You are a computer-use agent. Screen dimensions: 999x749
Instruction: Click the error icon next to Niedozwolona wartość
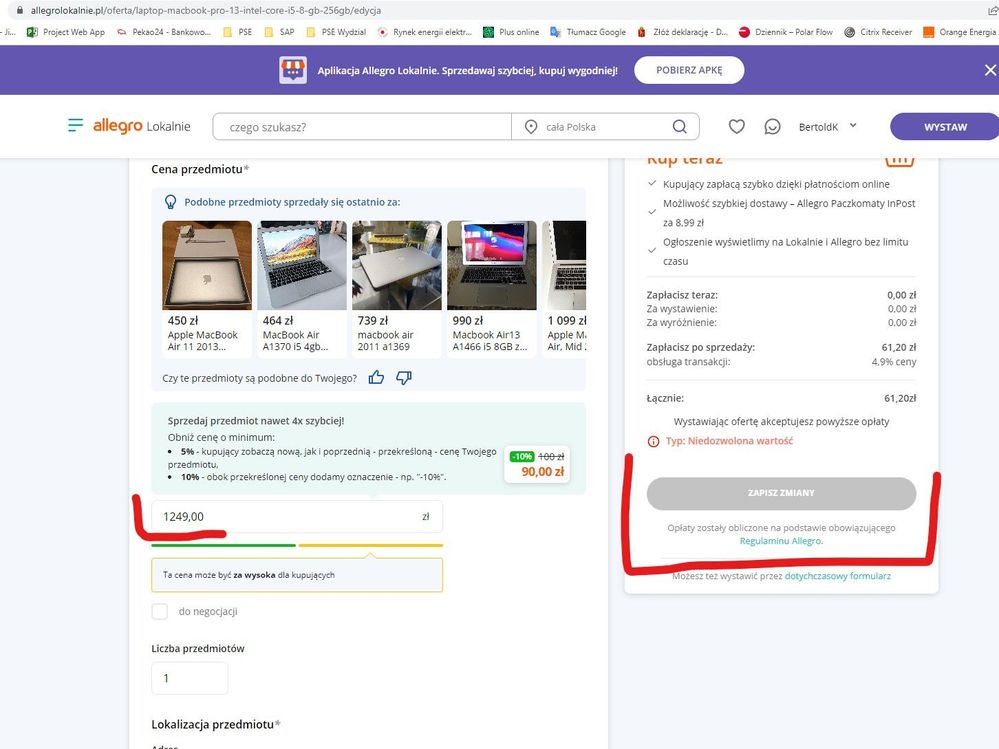tap(653, 441)
